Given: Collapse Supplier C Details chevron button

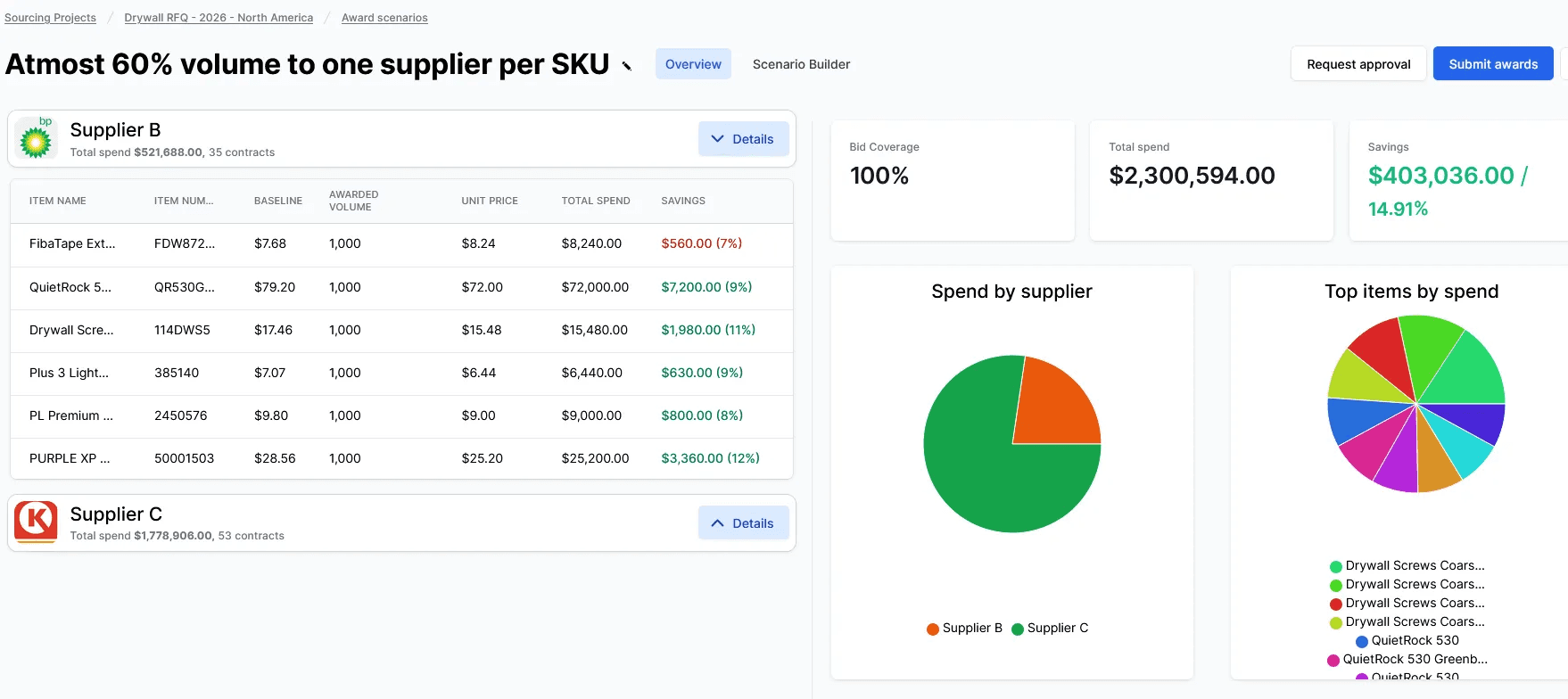Looking at the screenshot, I should click(743, 523).
